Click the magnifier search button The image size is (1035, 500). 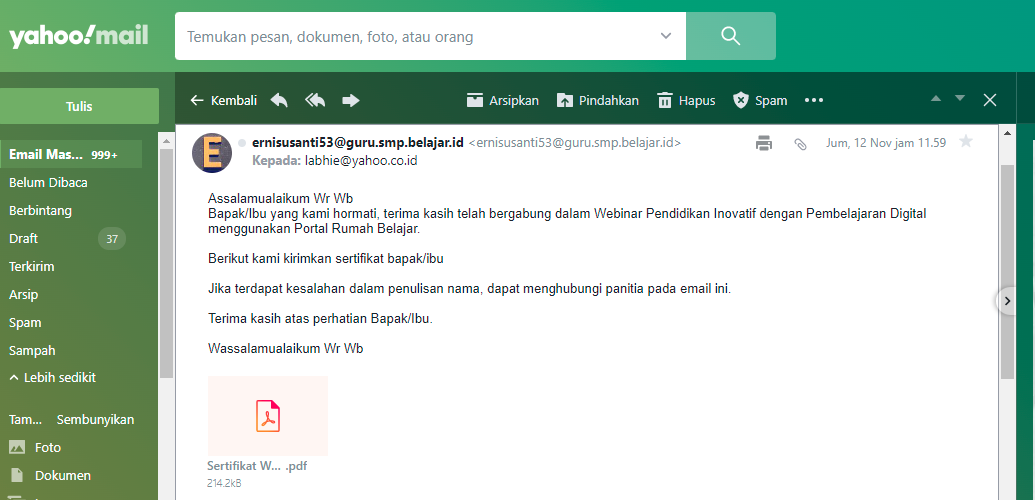[x=731, y=36]
